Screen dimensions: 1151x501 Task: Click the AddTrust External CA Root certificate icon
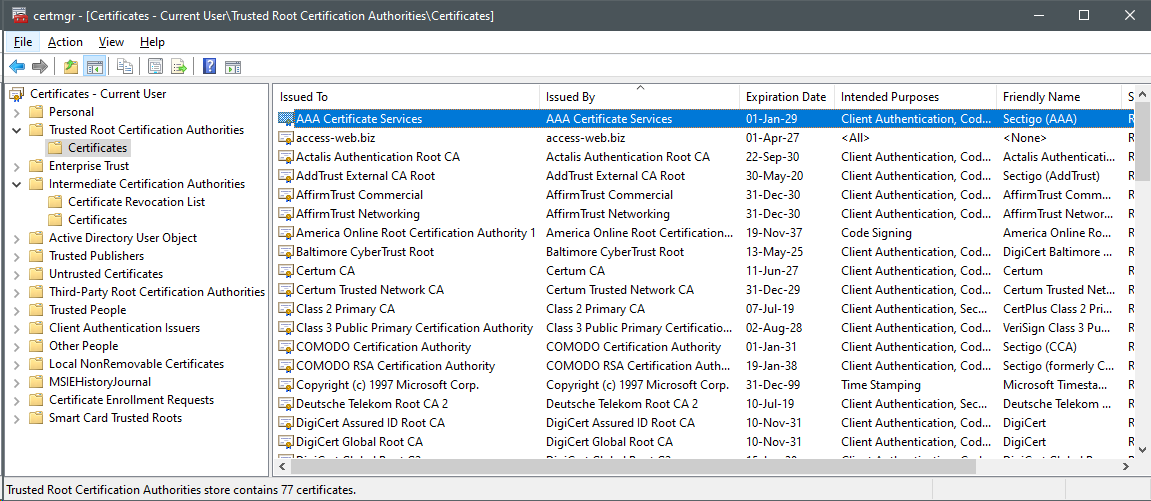[x=286, y=175]
